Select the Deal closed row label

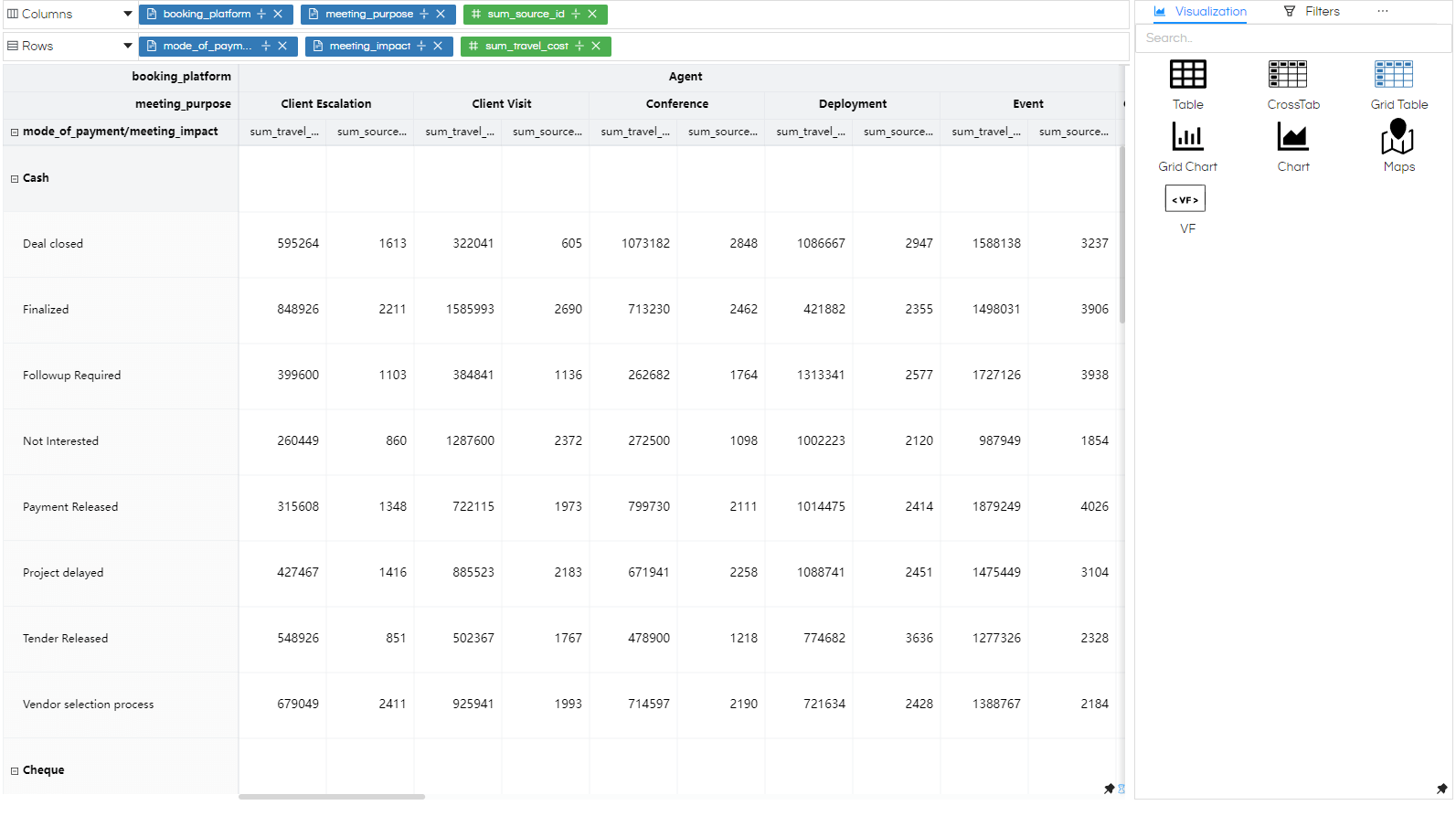click(53, 244)
